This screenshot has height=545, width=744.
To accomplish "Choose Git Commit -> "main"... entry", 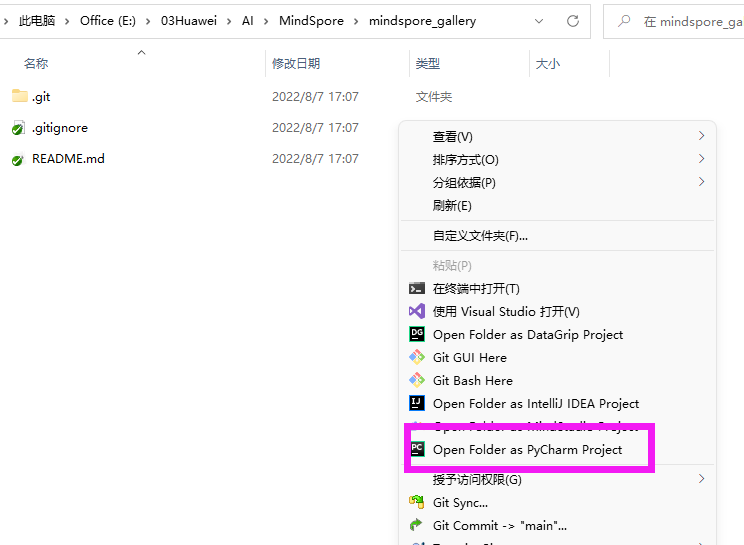I will (x=500, y=526).
